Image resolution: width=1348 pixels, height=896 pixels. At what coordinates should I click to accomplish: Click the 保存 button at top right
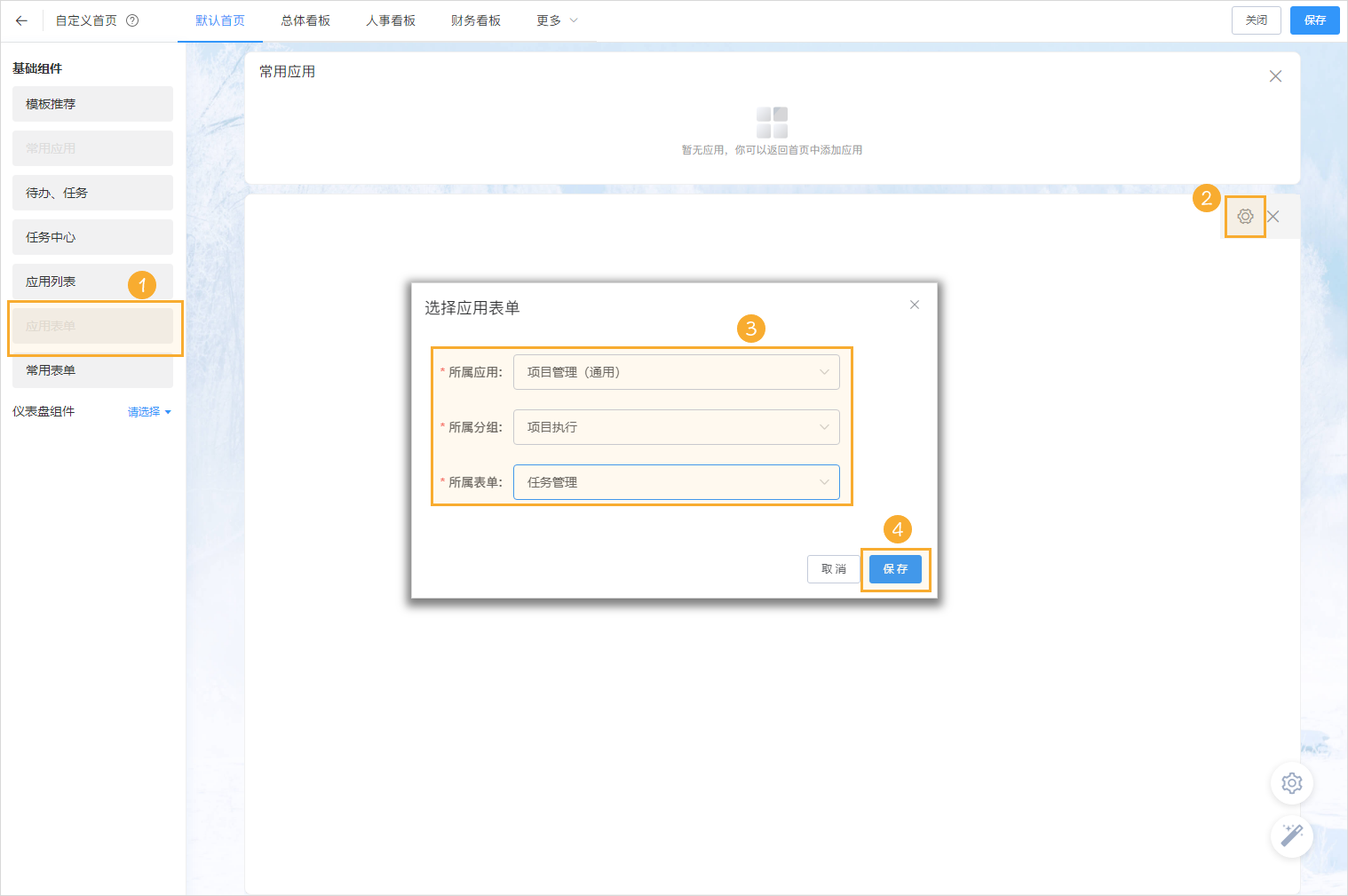tap(1314, 20)
